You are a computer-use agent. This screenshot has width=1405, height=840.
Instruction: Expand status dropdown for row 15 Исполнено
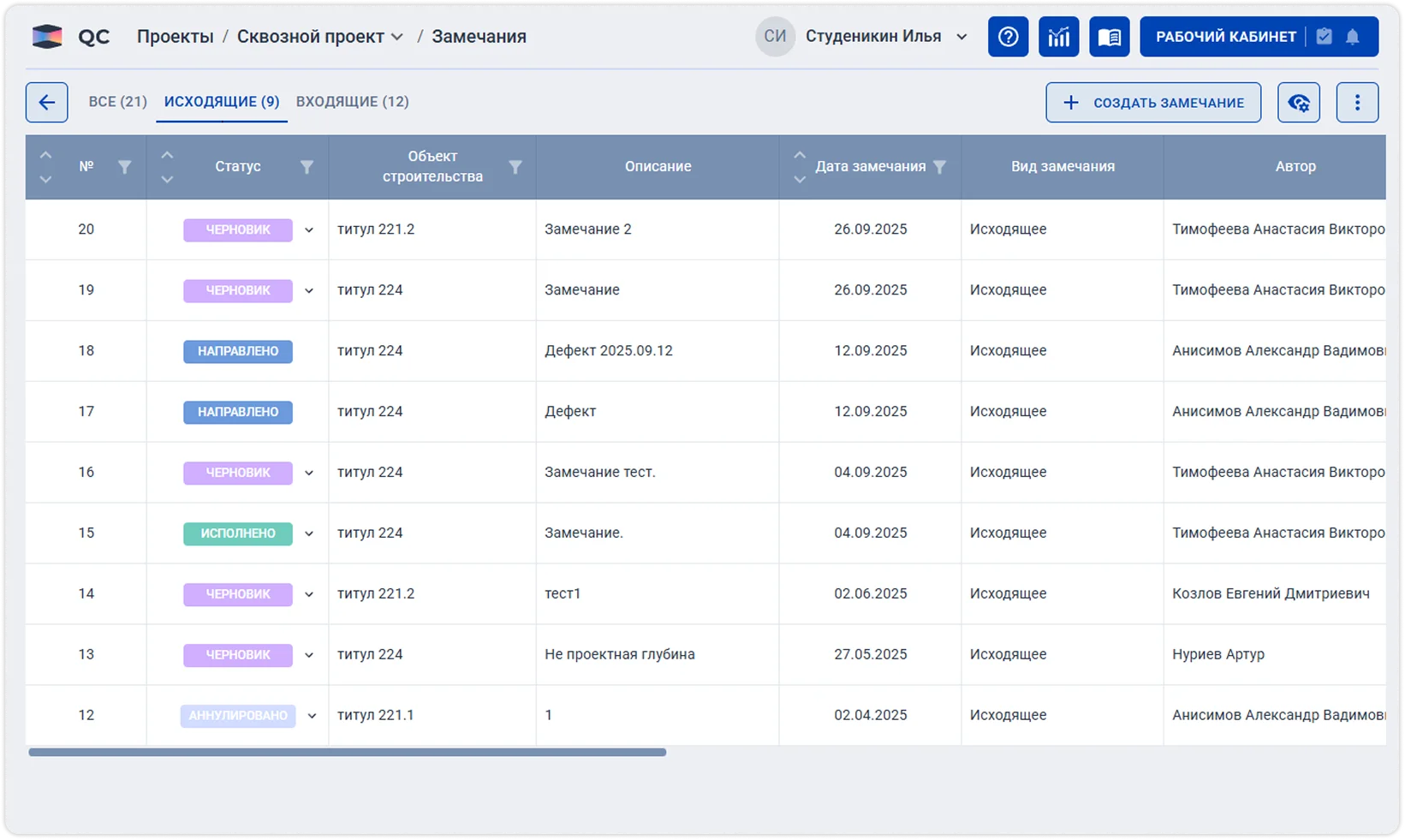coord(309,533)
